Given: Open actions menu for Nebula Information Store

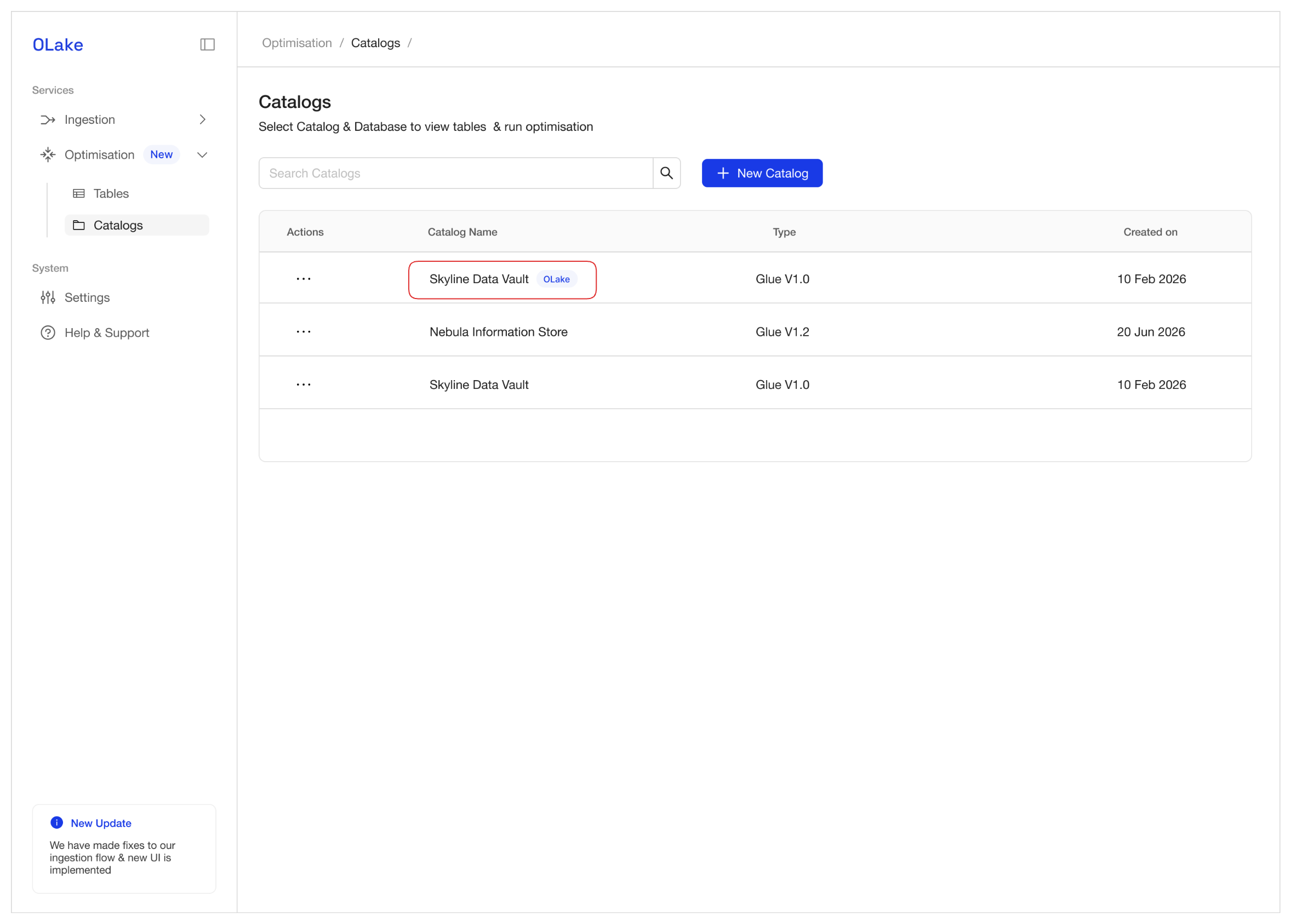Looking at the screenshot, I should pyautogui.click(x=304, y=332).
